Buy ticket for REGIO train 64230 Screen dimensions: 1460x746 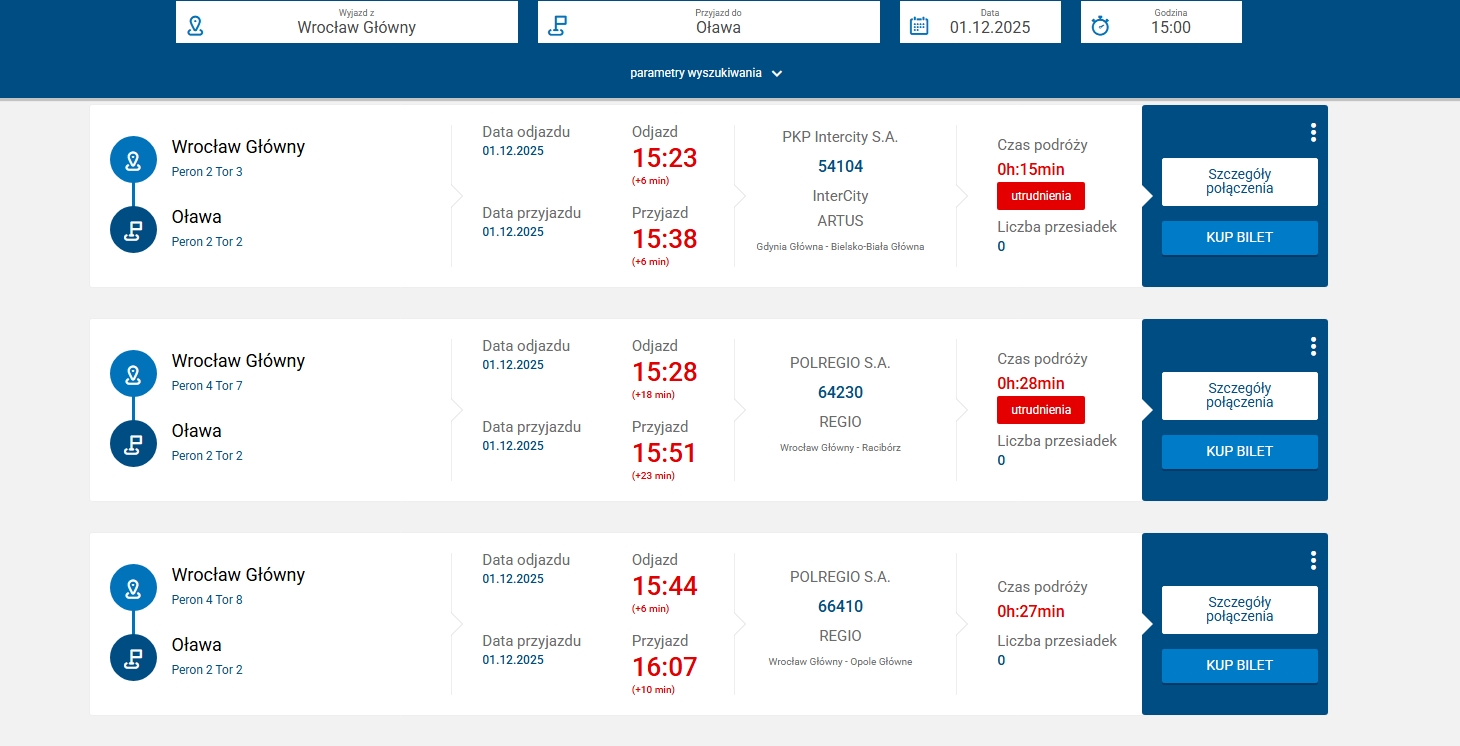point(1239,452)
